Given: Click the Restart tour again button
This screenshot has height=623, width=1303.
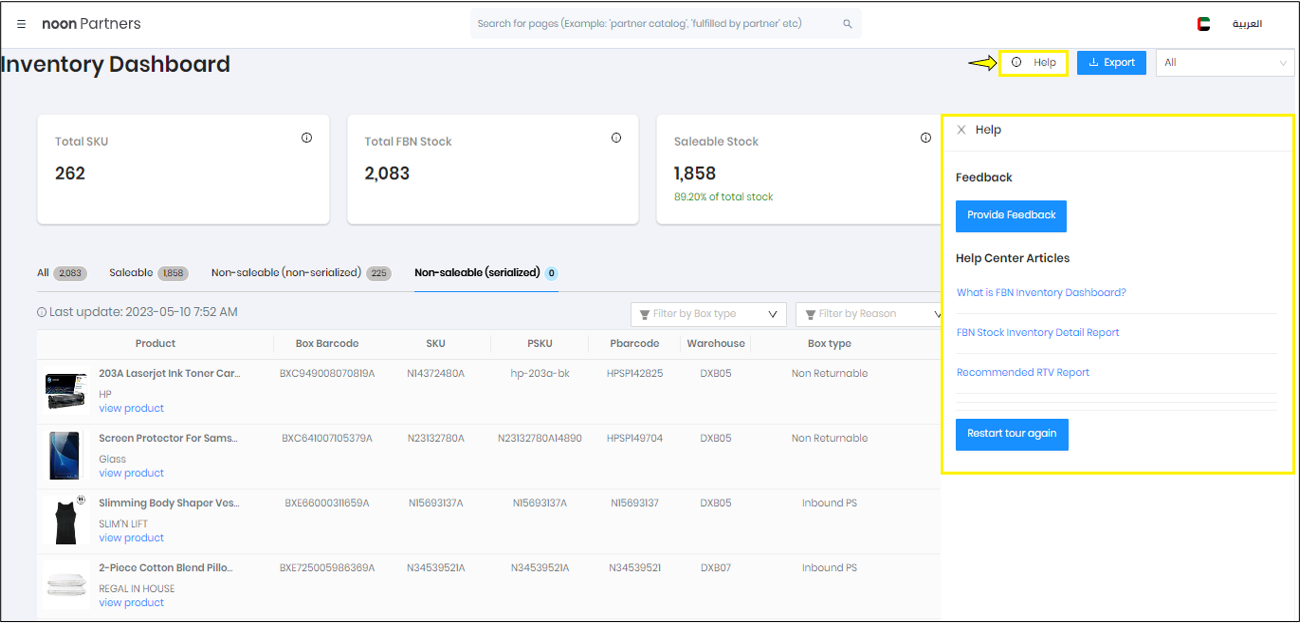Looking at the screenshot, I should click(1012, 434).
